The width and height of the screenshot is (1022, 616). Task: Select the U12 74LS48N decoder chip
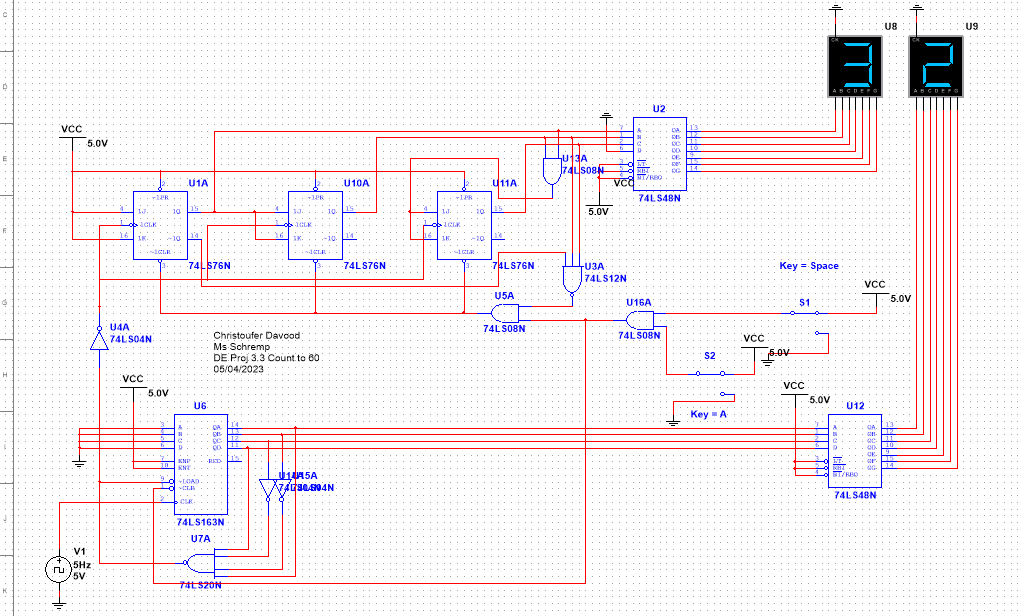point(854,448)
